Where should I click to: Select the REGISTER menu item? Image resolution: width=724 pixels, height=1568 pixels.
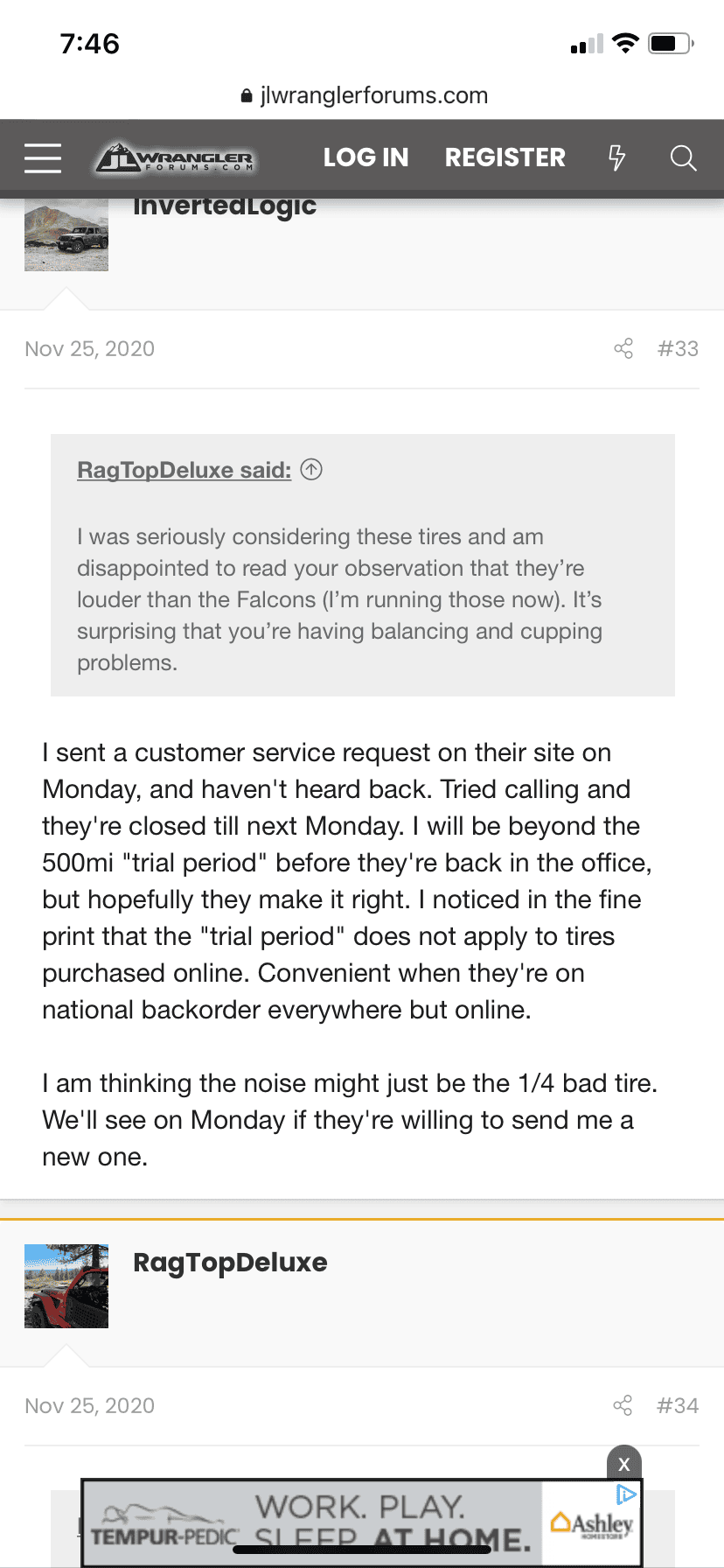click(x=505, y=157)
